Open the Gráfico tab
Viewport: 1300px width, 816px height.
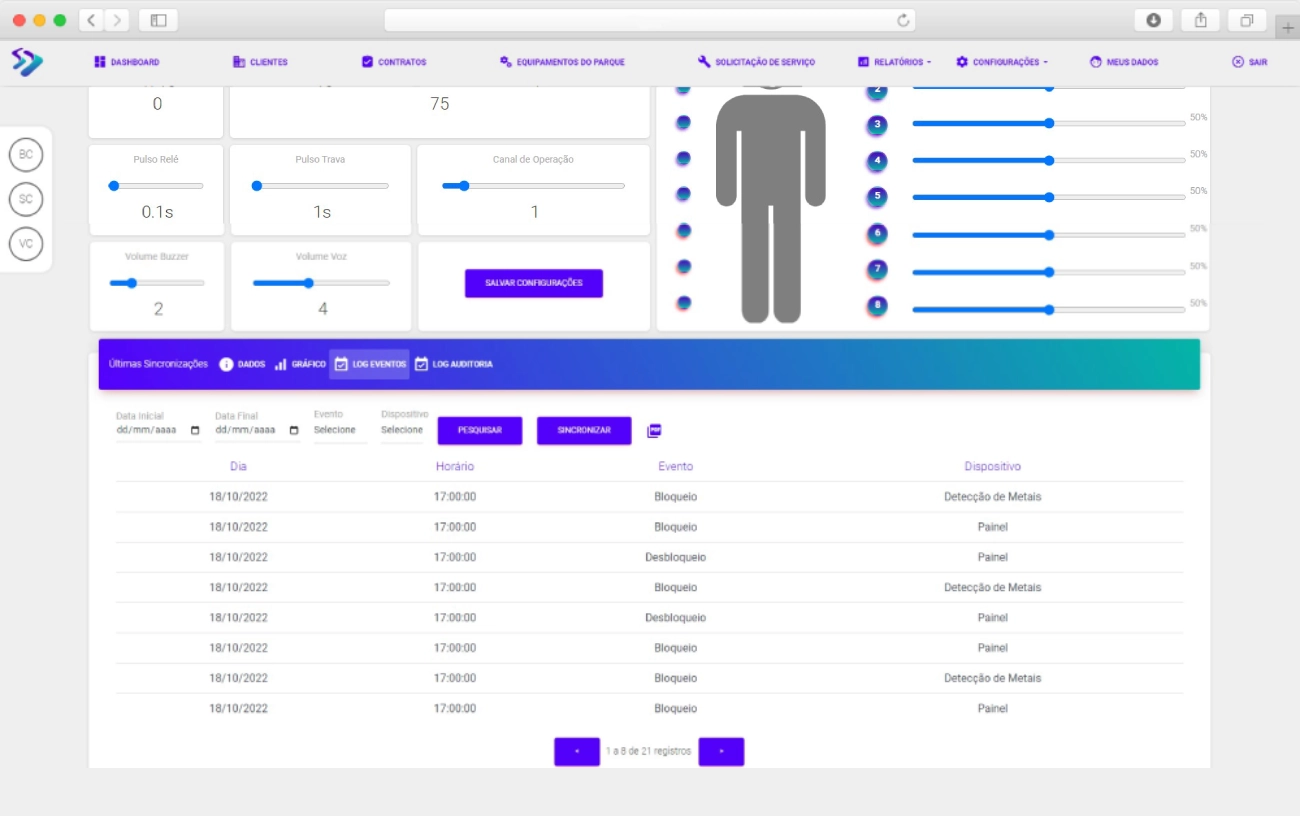[x=300, y=364]
